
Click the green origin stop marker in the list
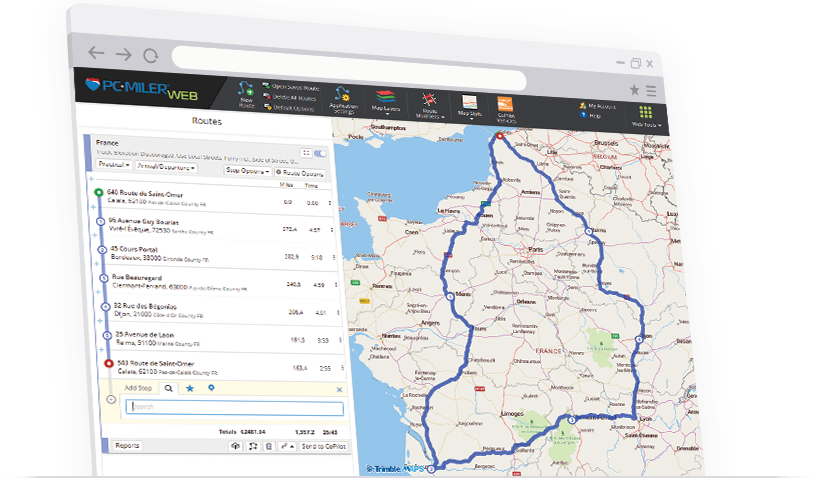click(98, 193)
